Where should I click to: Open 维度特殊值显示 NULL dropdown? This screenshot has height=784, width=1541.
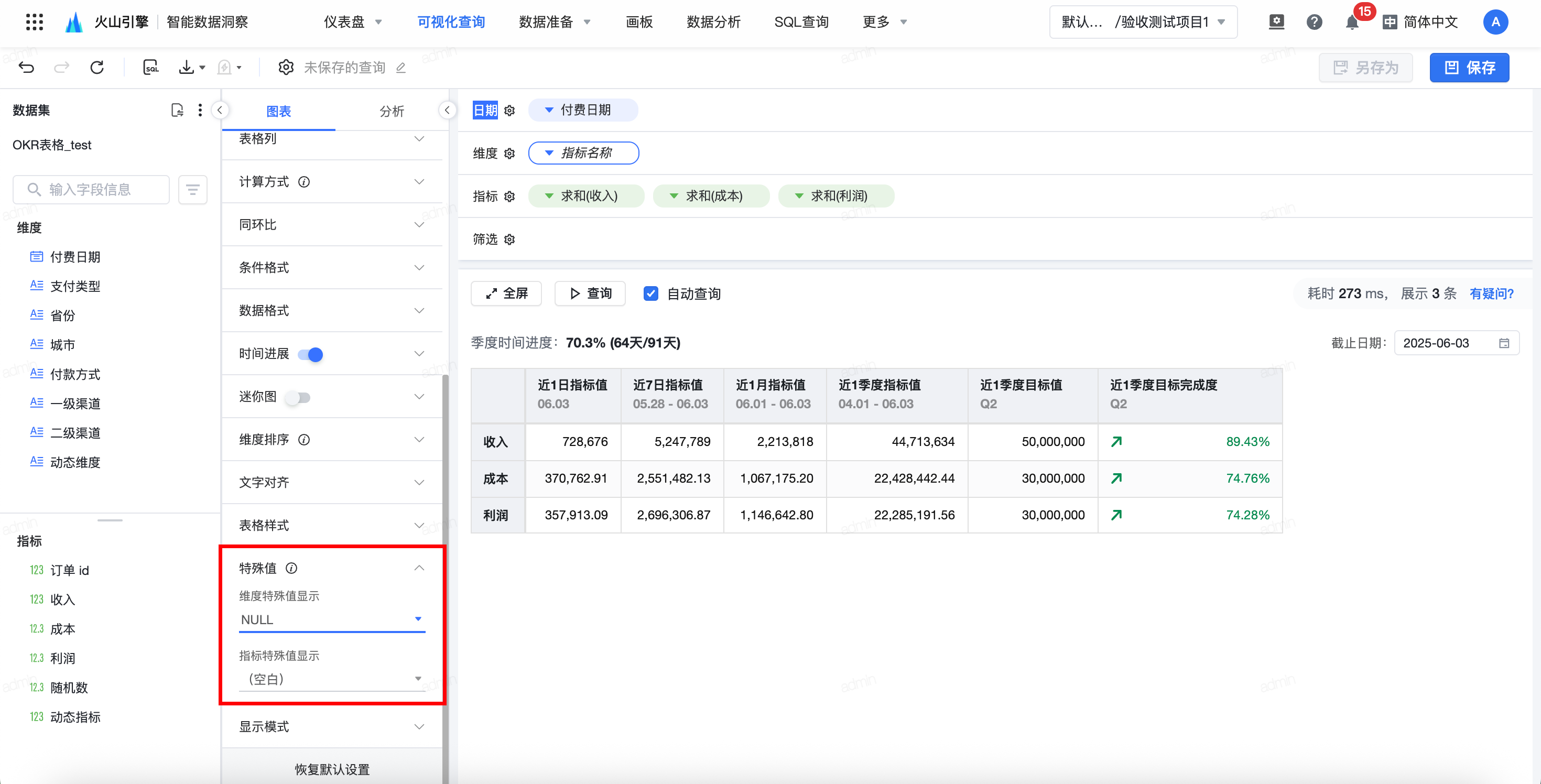coord(332,619)
